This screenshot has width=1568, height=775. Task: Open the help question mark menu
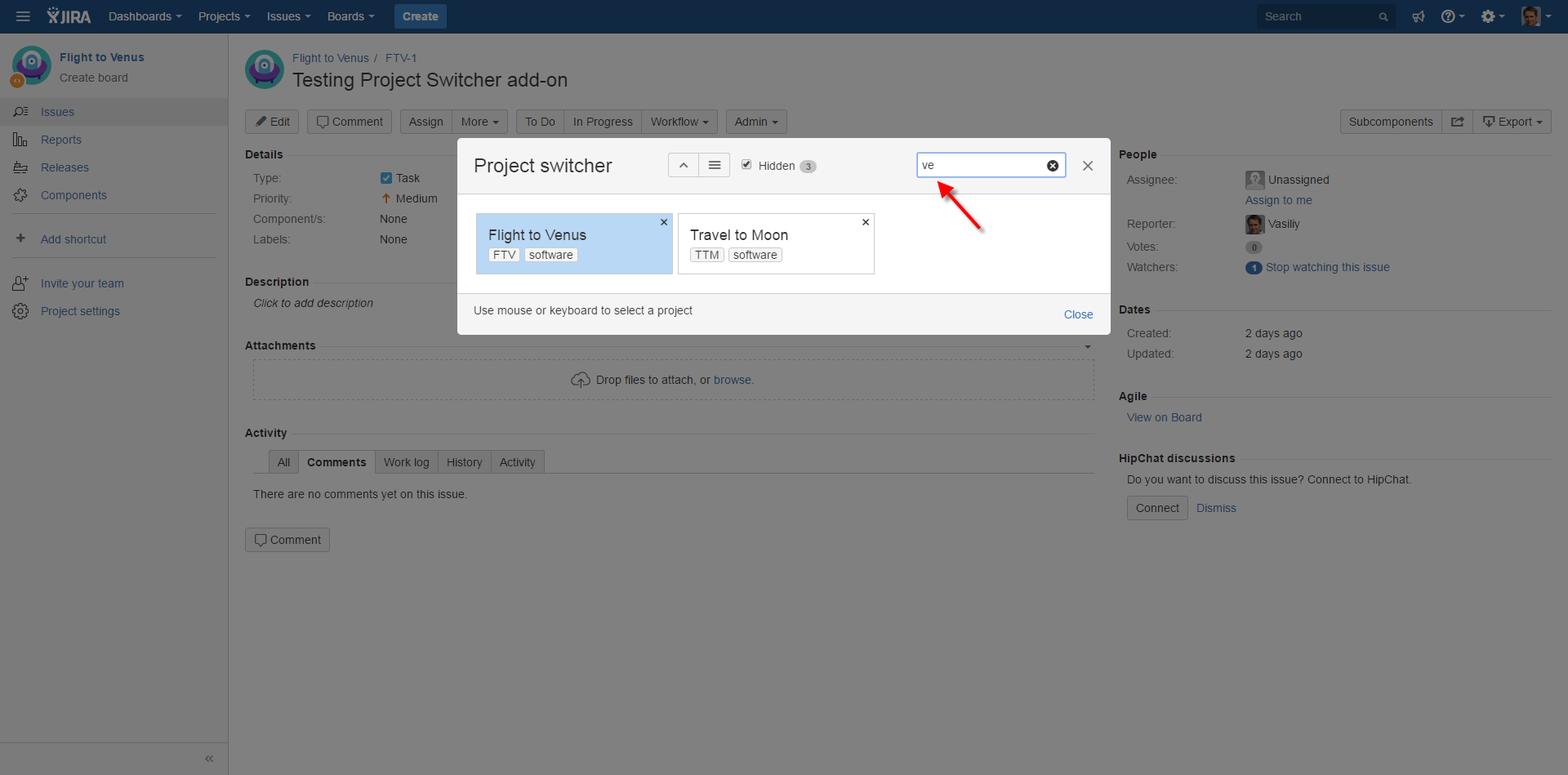[1452, 16]
